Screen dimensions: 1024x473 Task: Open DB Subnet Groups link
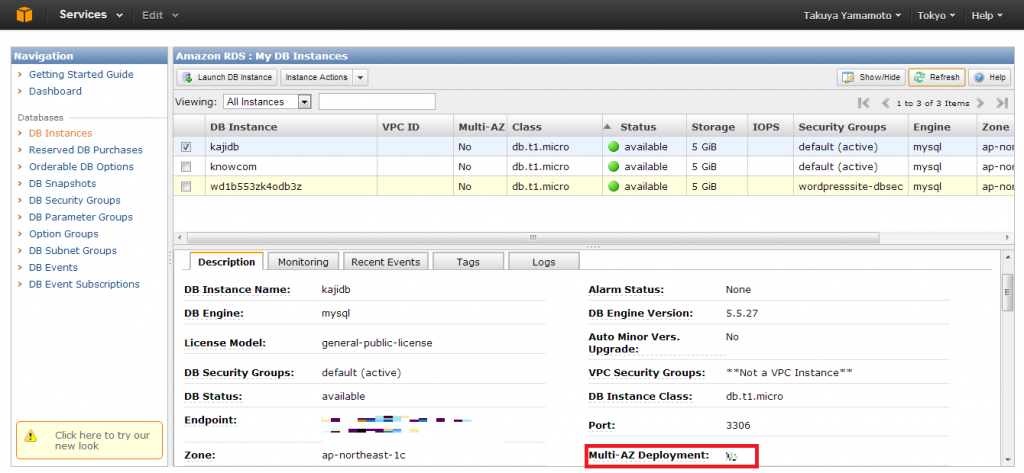point(72,251)
